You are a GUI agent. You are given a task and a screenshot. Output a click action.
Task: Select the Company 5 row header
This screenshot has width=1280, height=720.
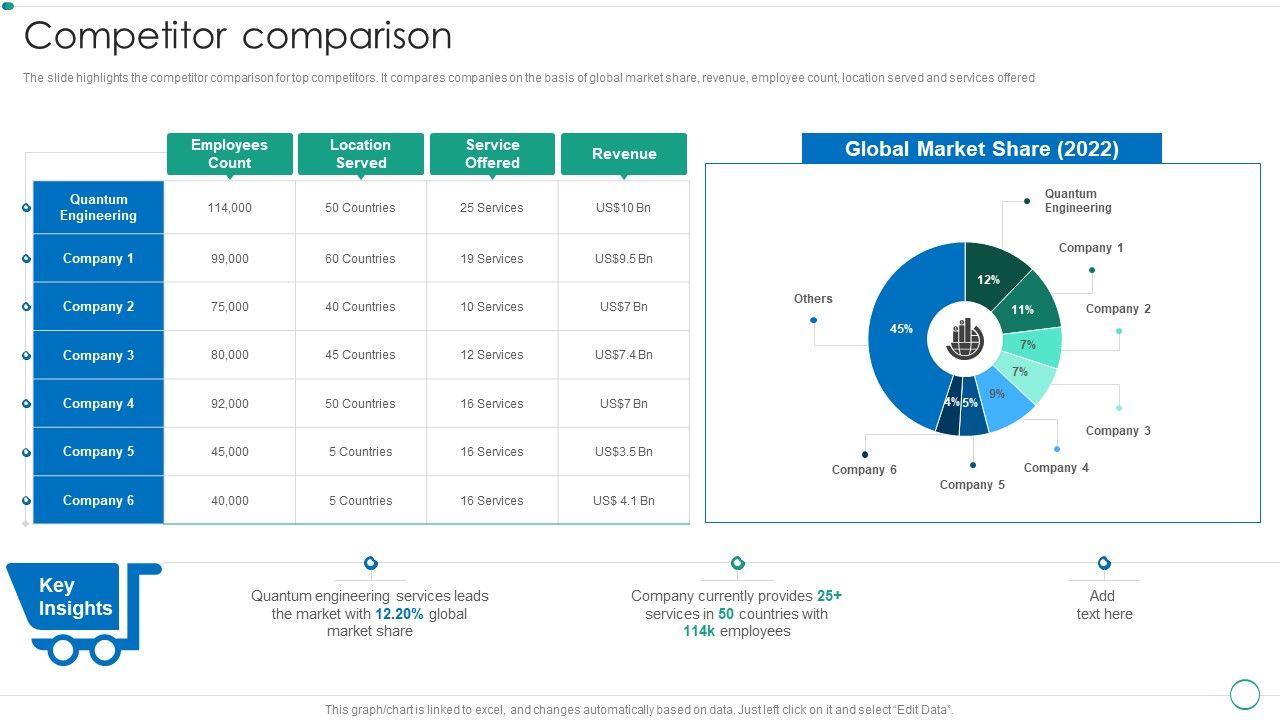coord(98,451)
